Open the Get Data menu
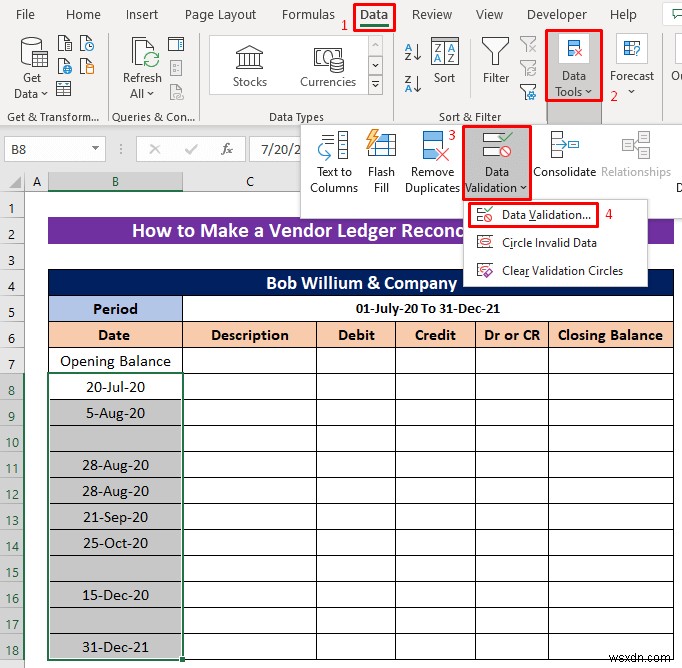The width and height of the screenshot is (682, 668). (x=31, y=67)
